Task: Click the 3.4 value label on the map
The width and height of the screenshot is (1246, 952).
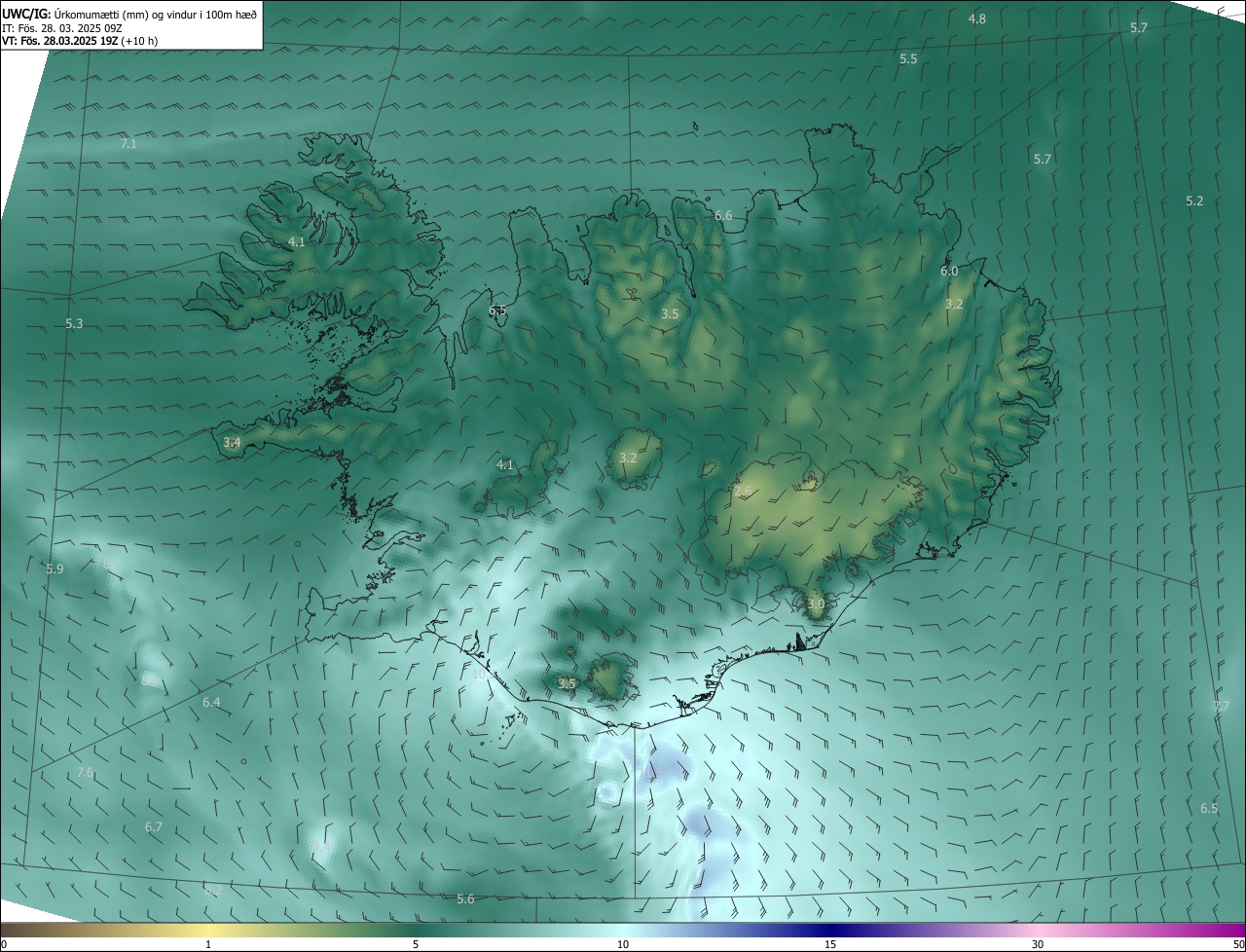Action: tap(232, 443)
